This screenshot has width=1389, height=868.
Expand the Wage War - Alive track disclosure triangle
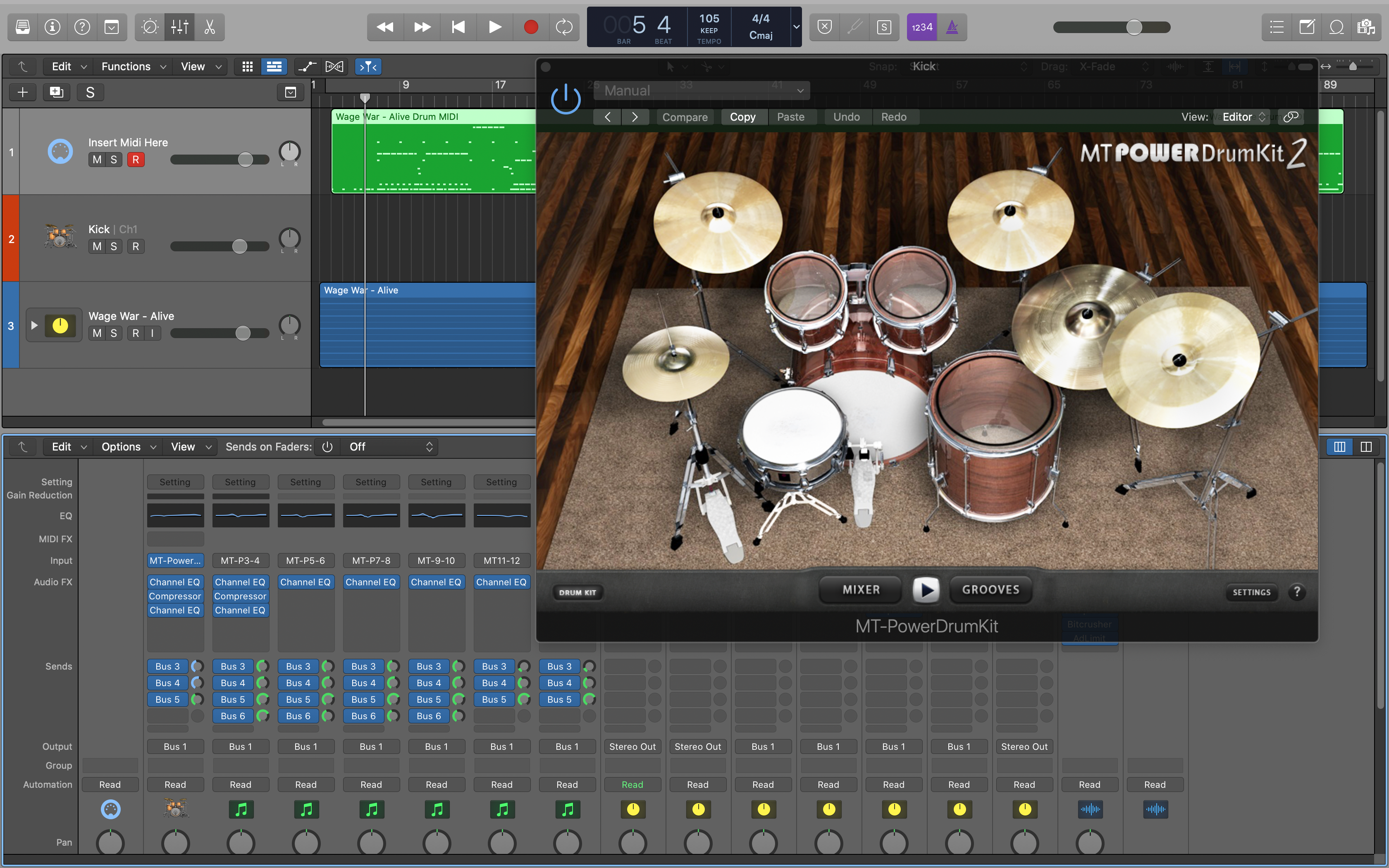[34, 326]
